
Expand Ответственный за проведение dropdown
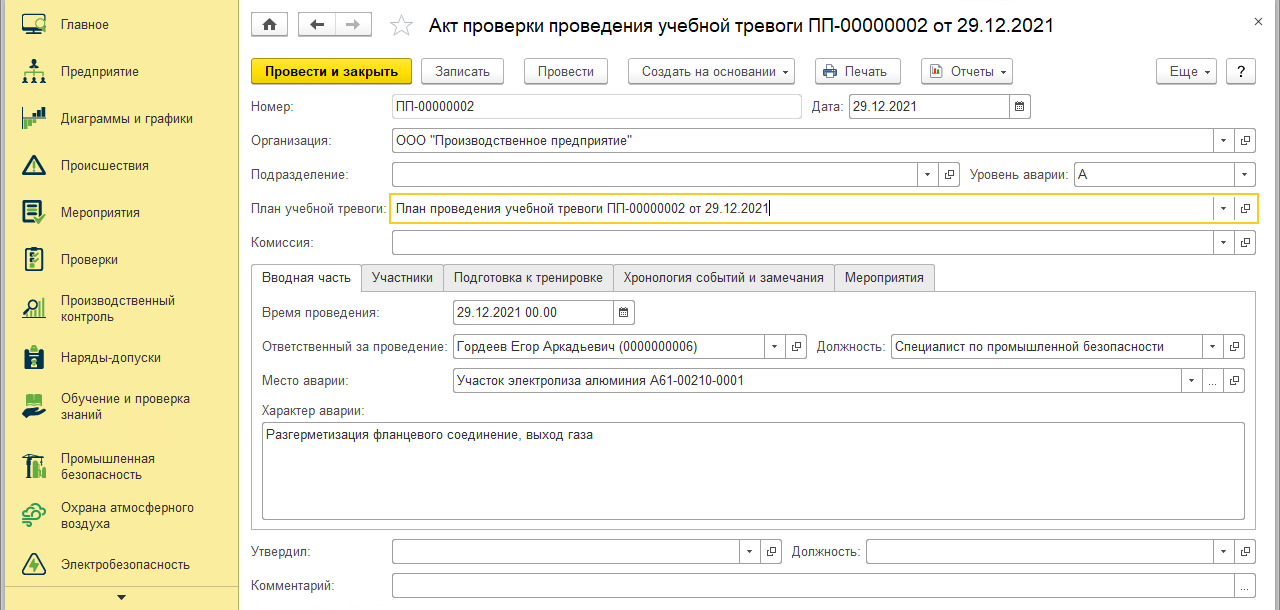[x=776, y=347]
